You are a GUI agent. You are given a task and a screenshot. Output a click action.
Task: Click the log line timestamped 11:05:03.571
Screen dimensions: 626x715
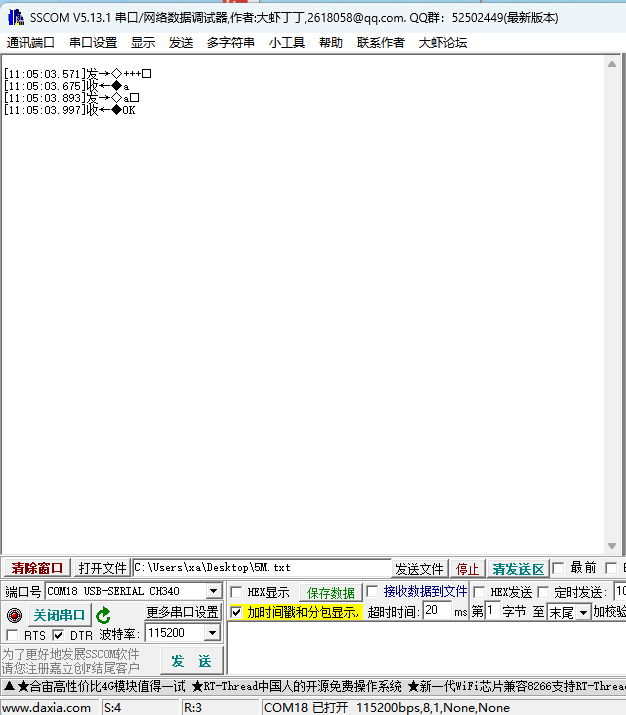coord(78,73)
